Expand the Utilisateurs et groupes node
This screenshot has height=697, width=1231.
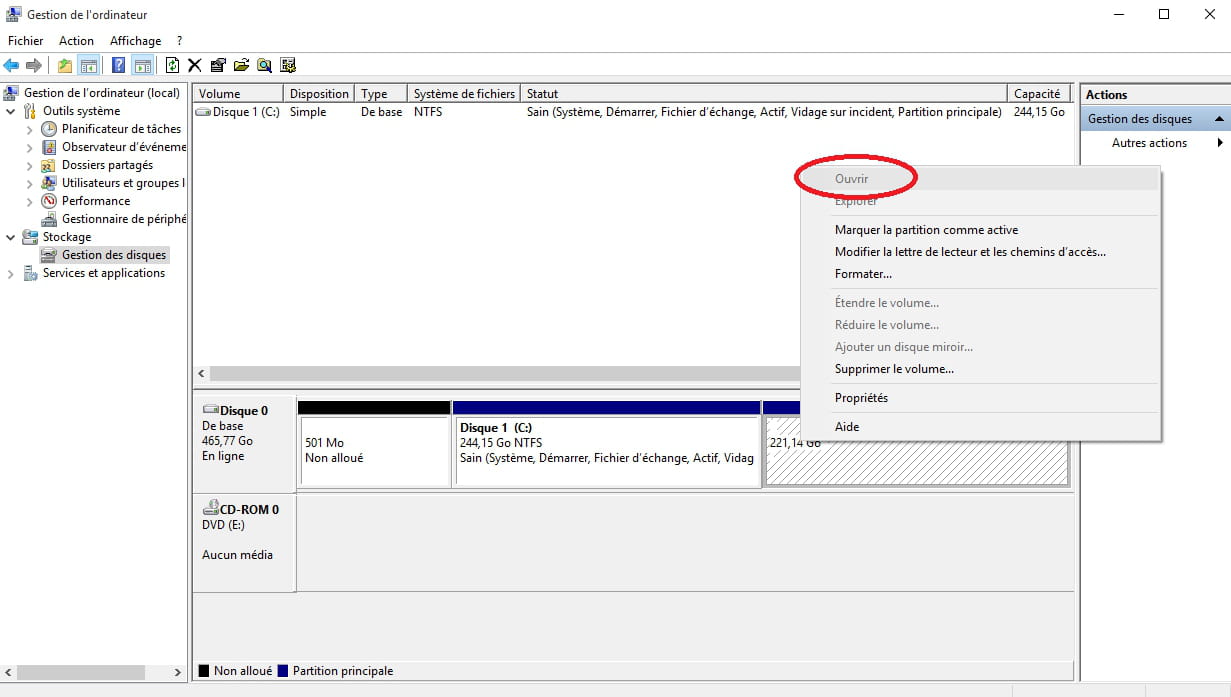pyautogui.click(x=30, y=183)
